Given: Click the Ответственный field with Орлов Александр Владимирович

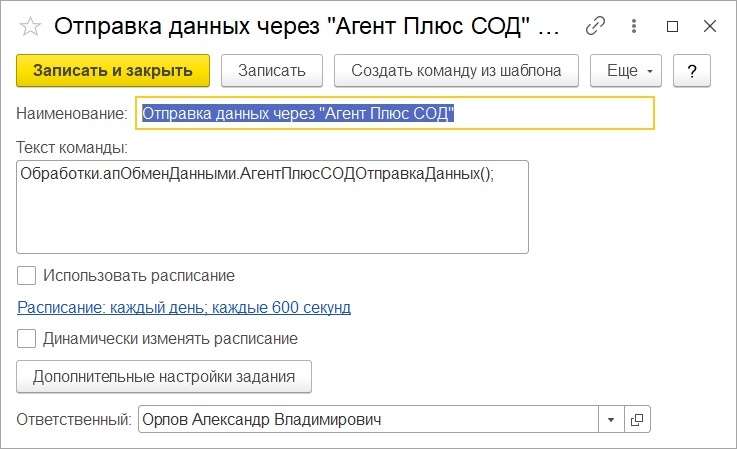Looking at the screenshot, I should (x=368, y=419).
